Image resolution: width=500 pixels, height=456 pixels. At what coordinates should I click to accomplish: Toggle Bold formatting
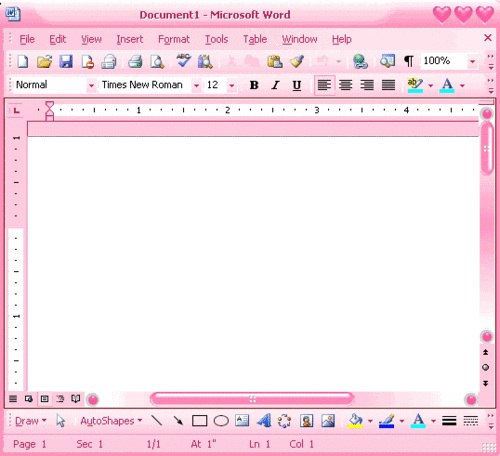(254, 85)
